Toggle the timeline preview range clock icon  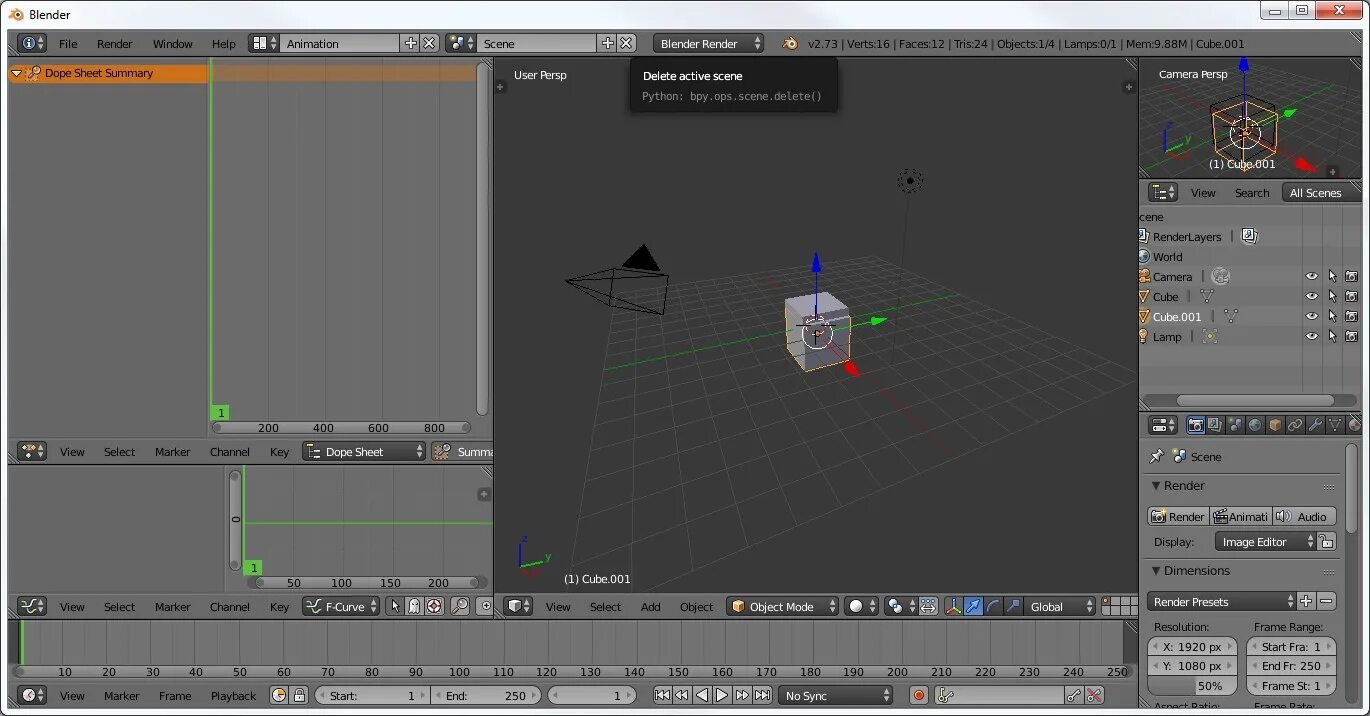279,695
